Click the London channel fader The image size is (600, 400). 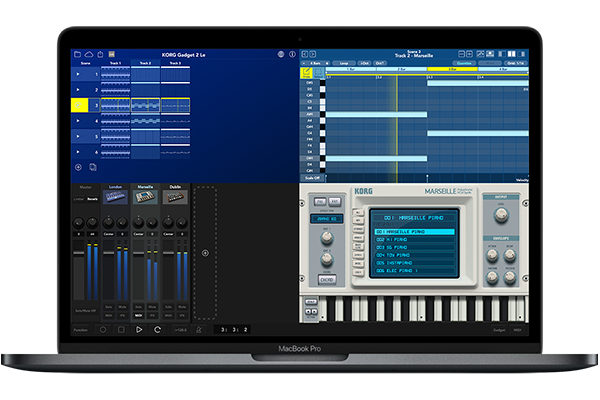(109, 253)
